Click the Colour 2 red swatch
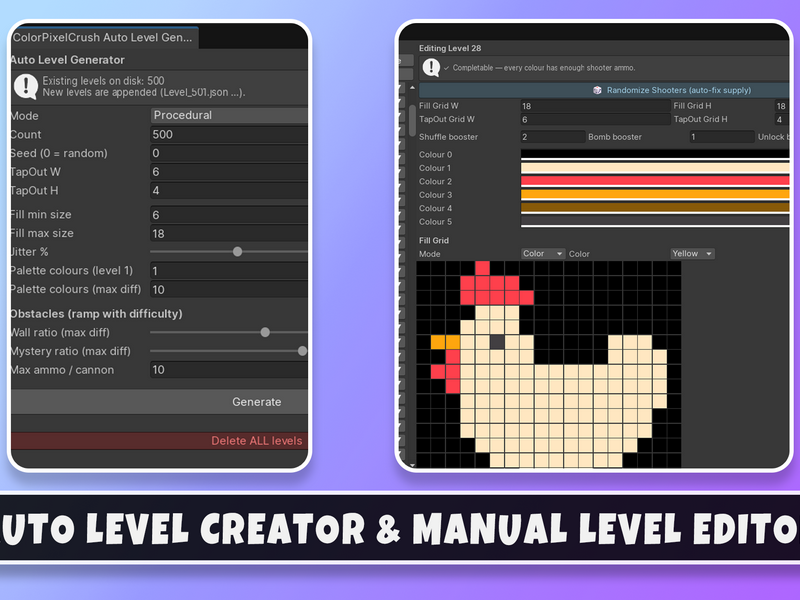Screen dimensions: 800x600 (x=655, y=181)
